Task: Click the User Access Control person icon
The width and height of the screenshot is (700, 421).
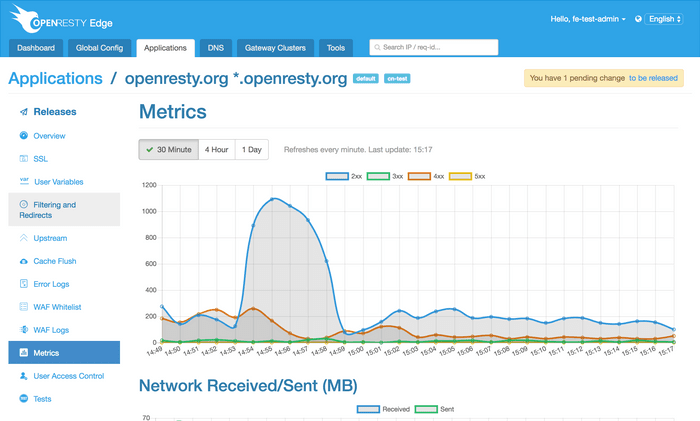Action: click(24, 376)
